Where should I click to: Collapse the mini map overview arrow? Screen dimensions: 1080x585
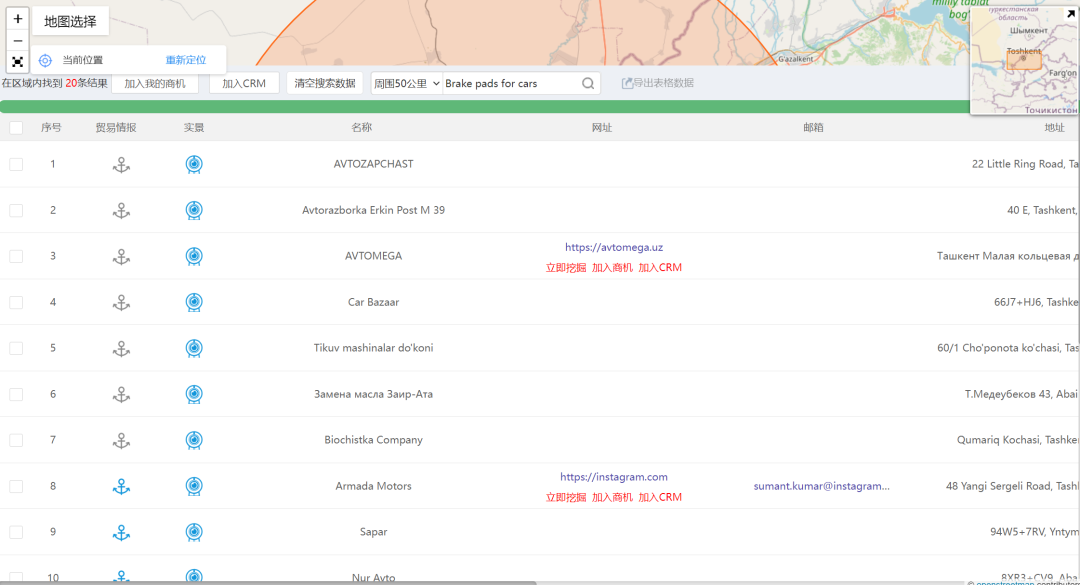[x=1071, y=13]
